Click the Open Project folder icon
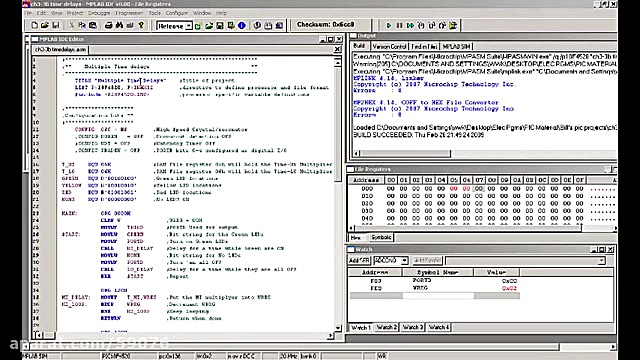Viewport: 640px width, 360px height. click(209, 26)
